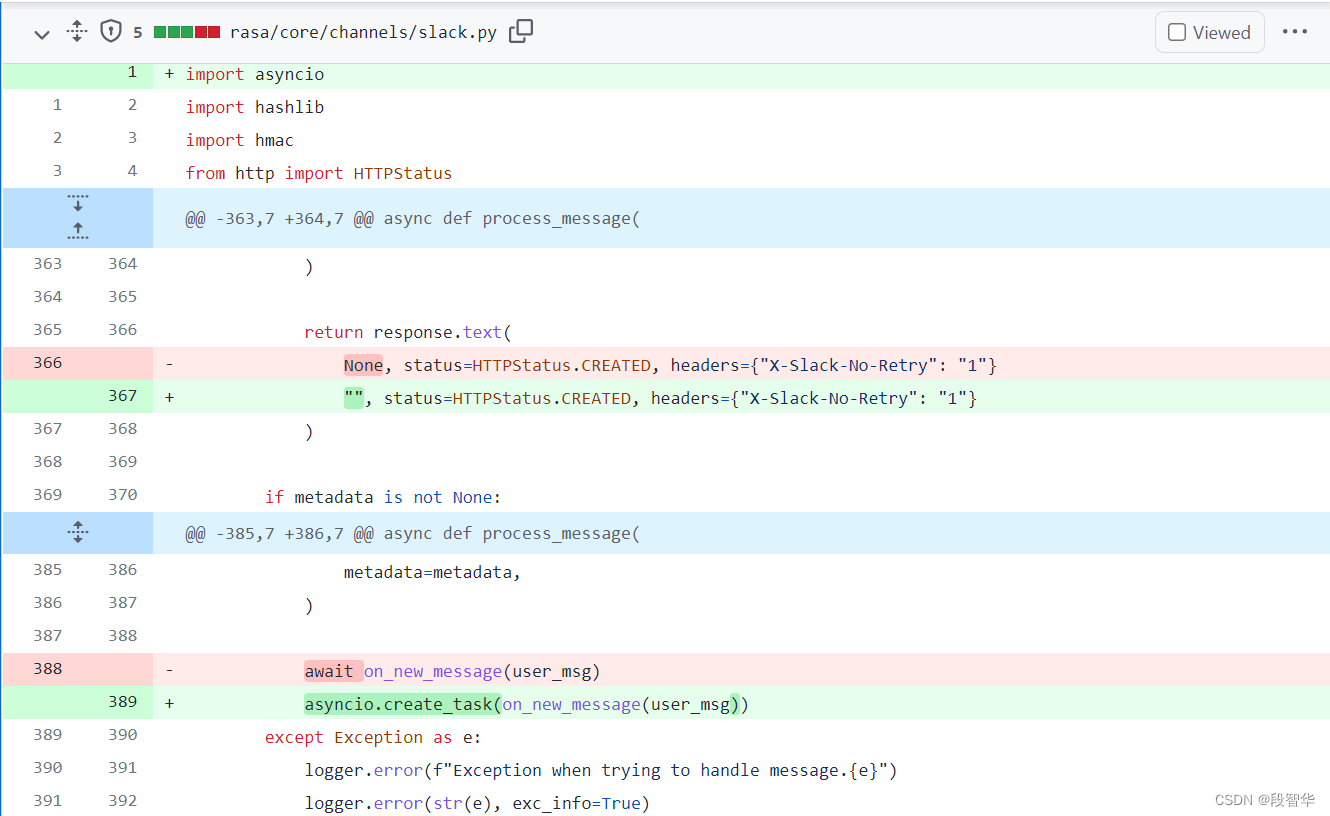Select logger.error Exception handling message line
Image resolution: width=1330 pixels, height=816 pixels.
click(601, 770)
